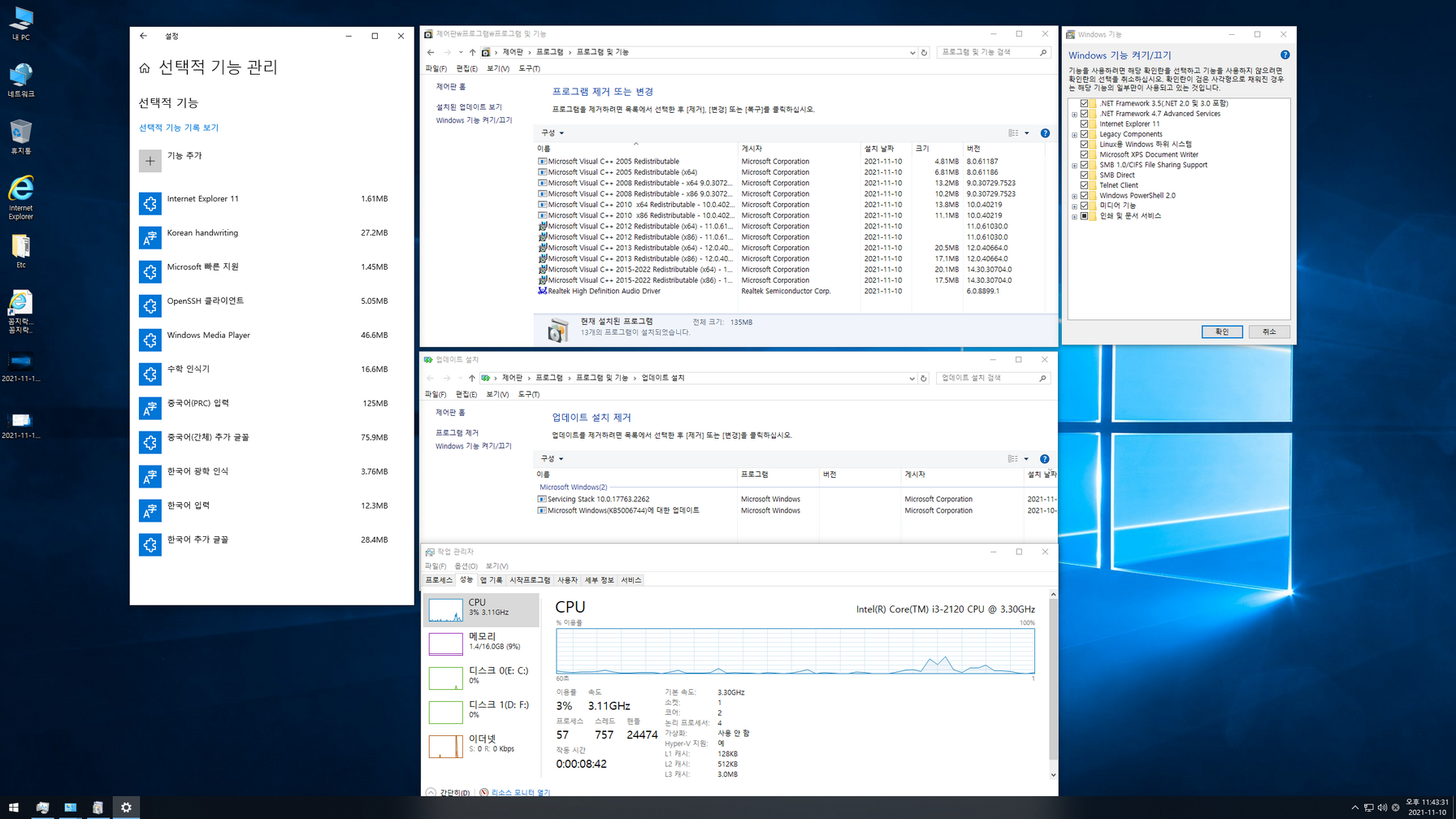
Task: Toggle the Telnet Client checkbox
Action: [x=1084, y=185]
